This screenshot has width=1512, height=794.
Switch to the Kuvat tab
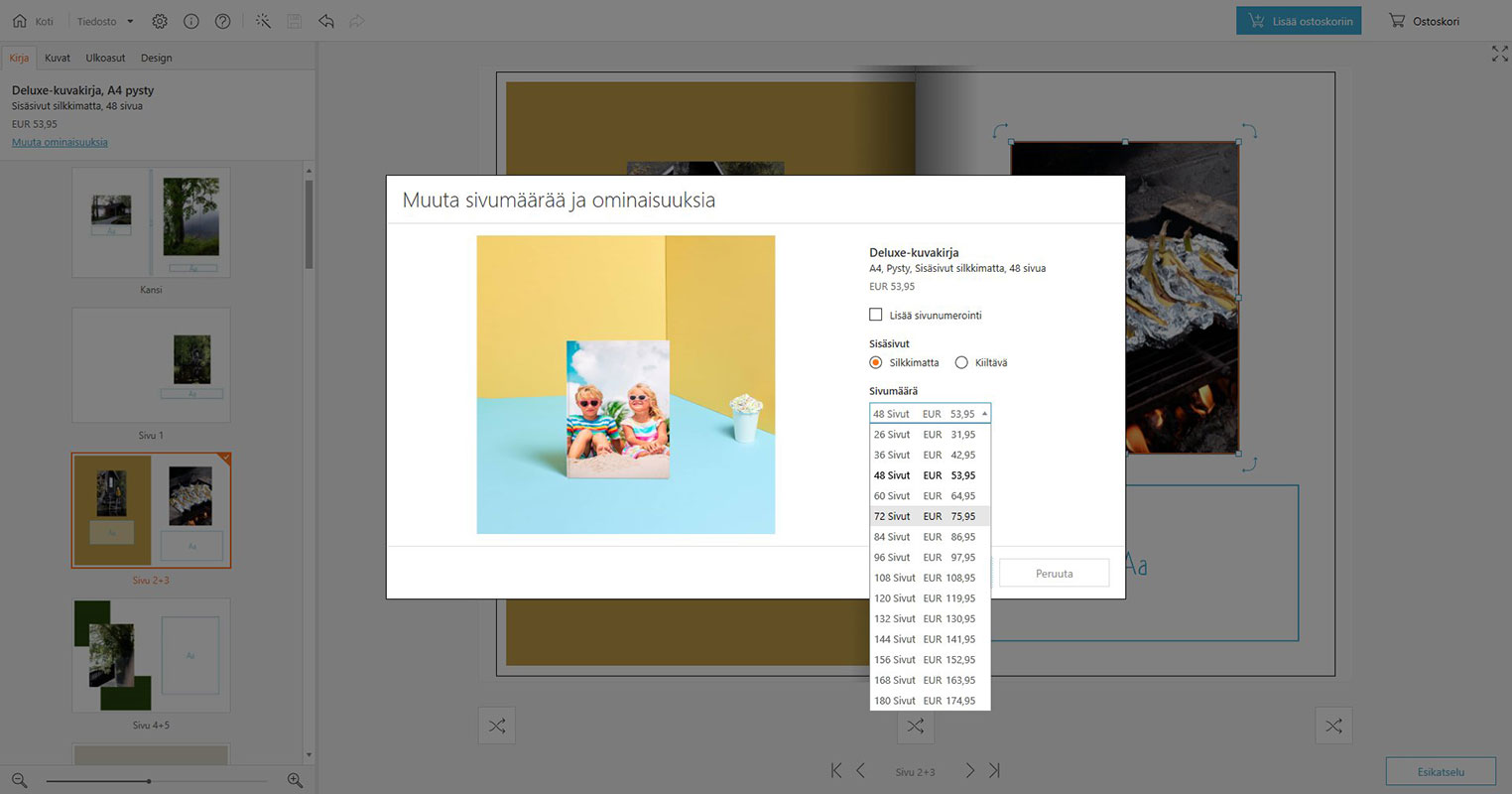[58, 58]
